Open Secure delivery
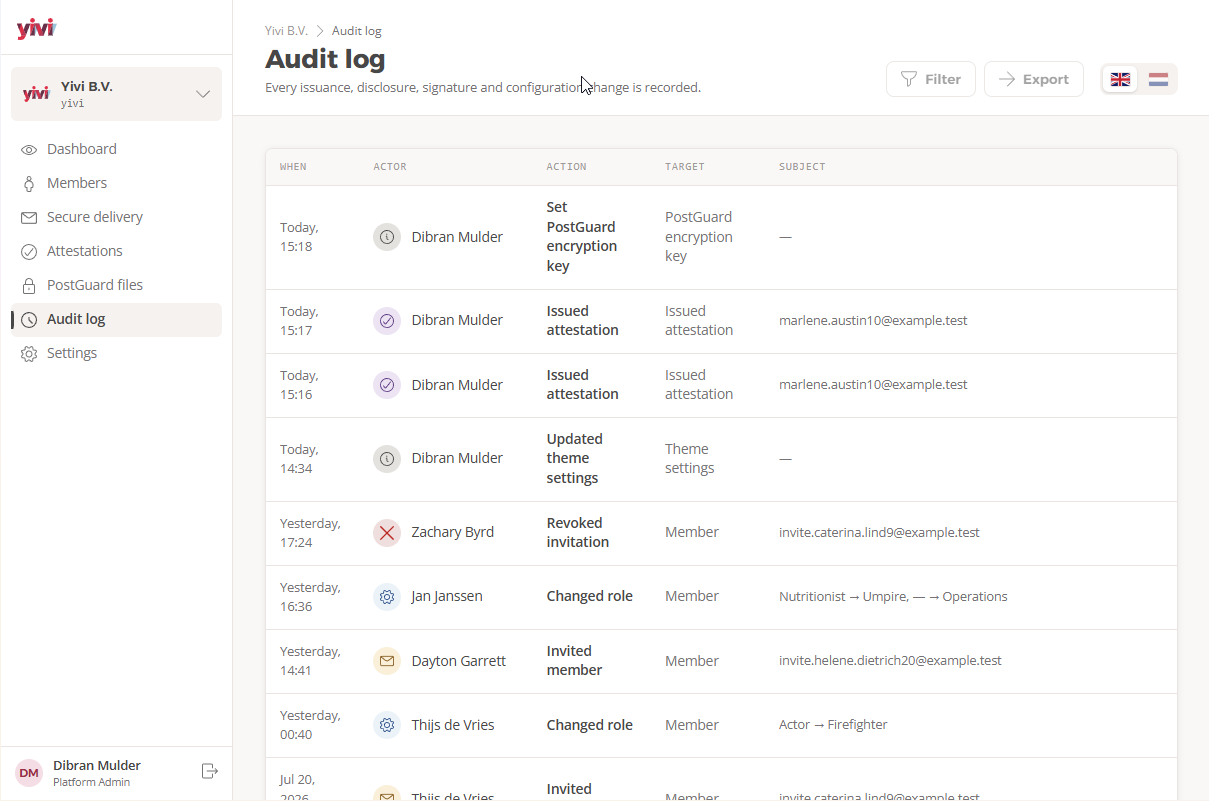The height and width of the screenshot is (801, 1209). tap(116, 217)
